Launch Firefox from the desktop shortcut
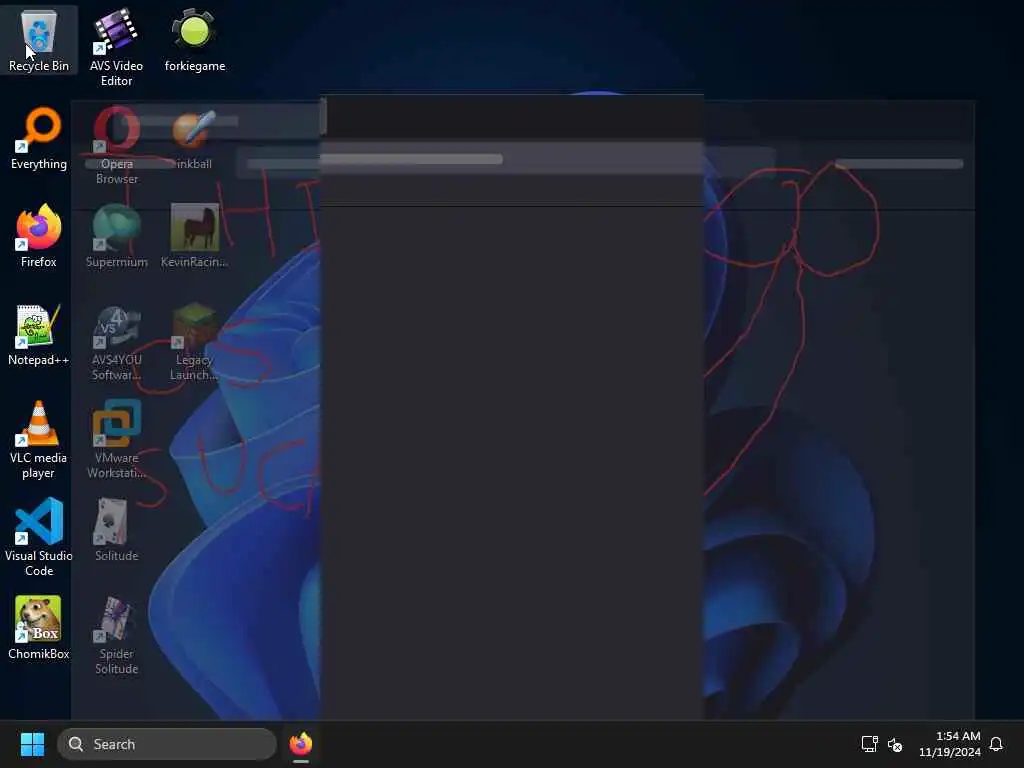The image size is (1024, 768). 39,236
